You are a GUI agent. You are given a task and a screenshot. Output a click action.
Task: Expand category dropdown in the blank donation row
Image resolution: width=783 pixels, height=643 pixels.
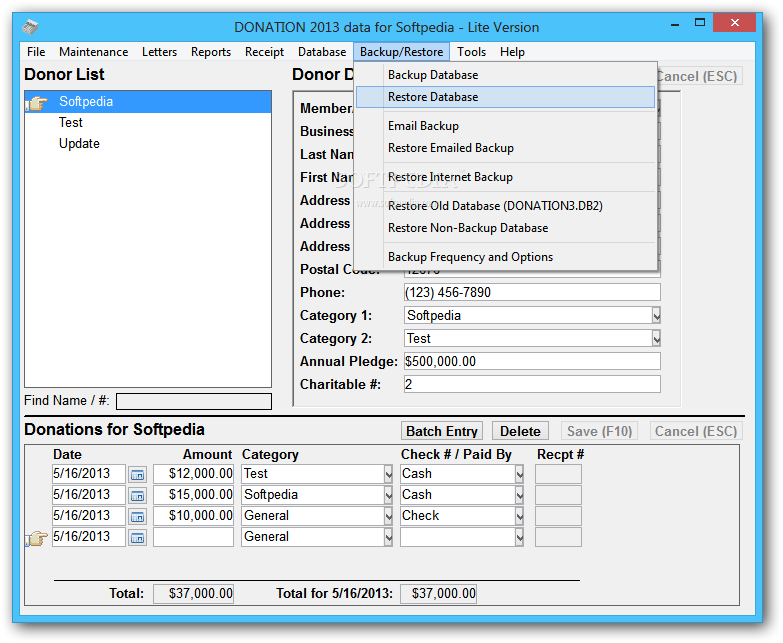(x=388, y=537)
